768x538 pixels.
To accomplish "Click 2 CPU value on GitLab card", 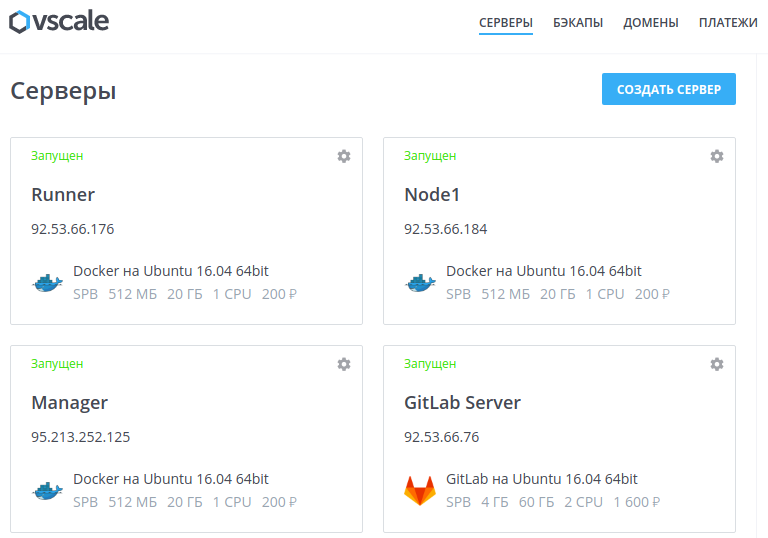I will (x=583, y=502).
